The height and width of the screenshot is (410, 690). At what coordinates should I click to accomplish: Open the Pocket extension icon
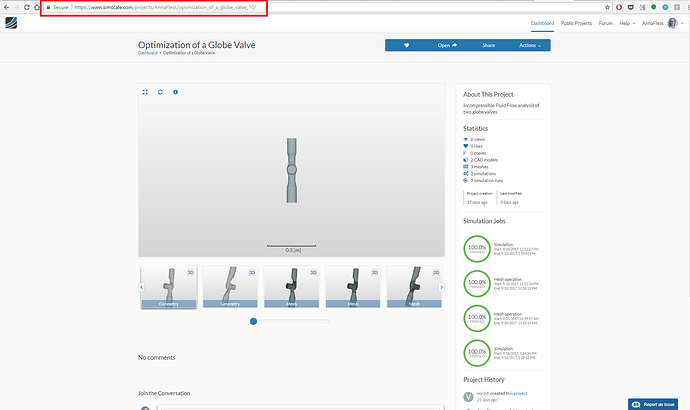(631, 7)
